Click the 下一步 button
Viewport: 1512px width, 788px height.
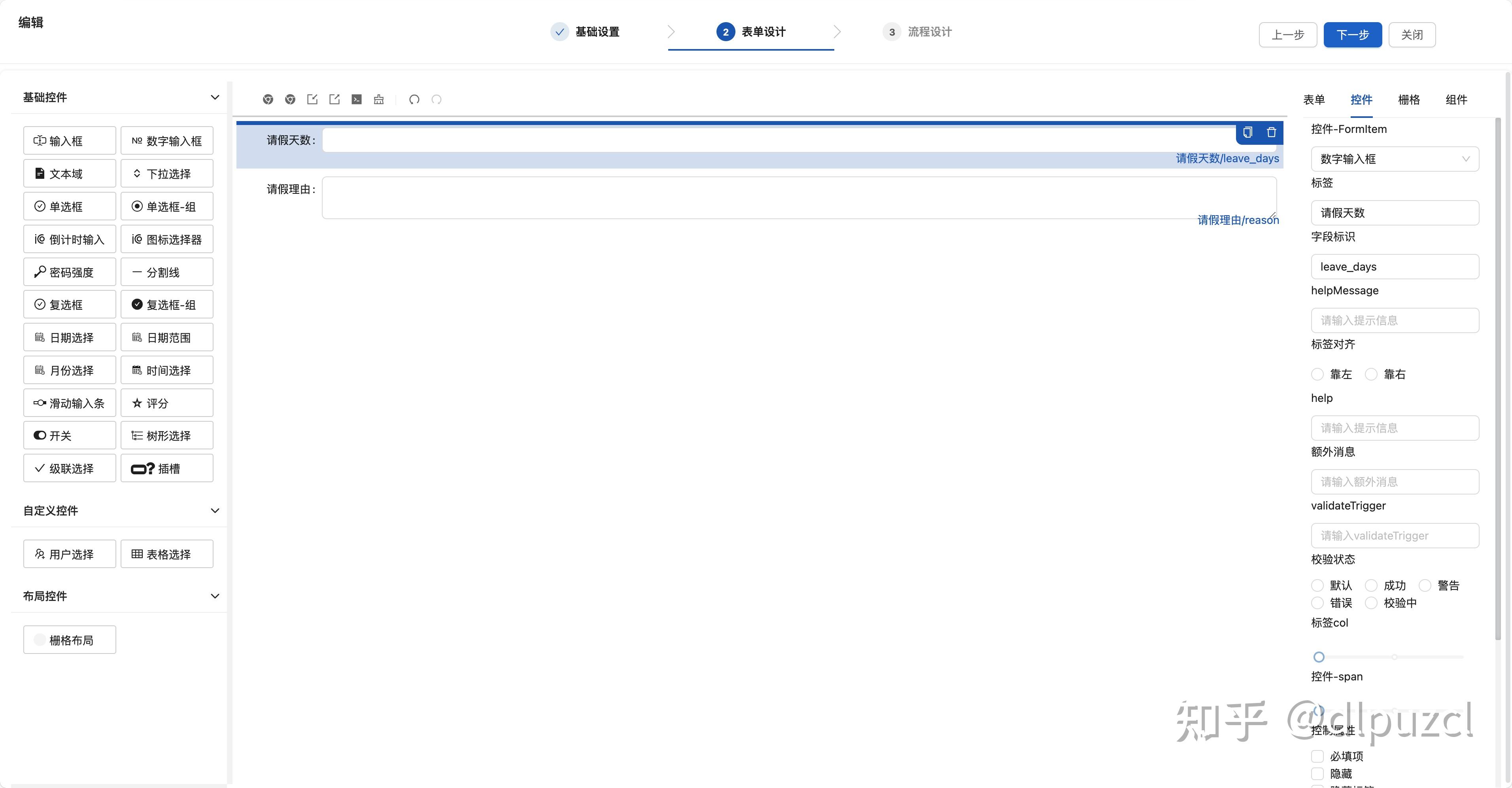1352,35
